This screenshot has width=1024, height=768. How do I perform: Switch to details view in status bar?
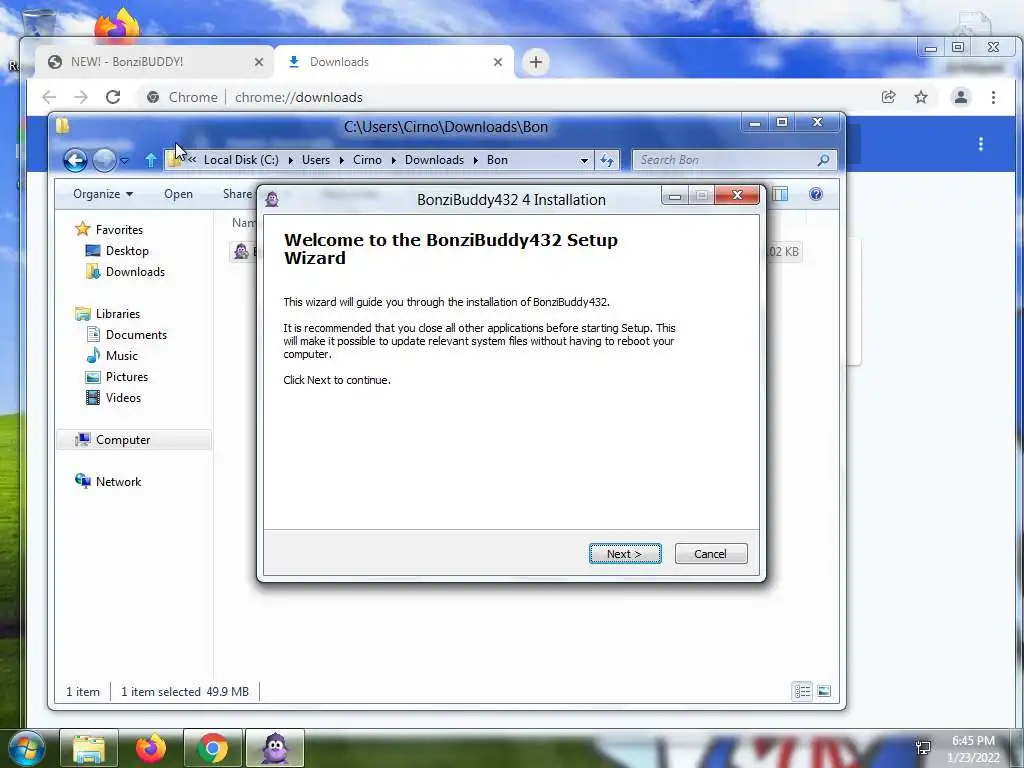pyautogui.click(x=802, y=691)
